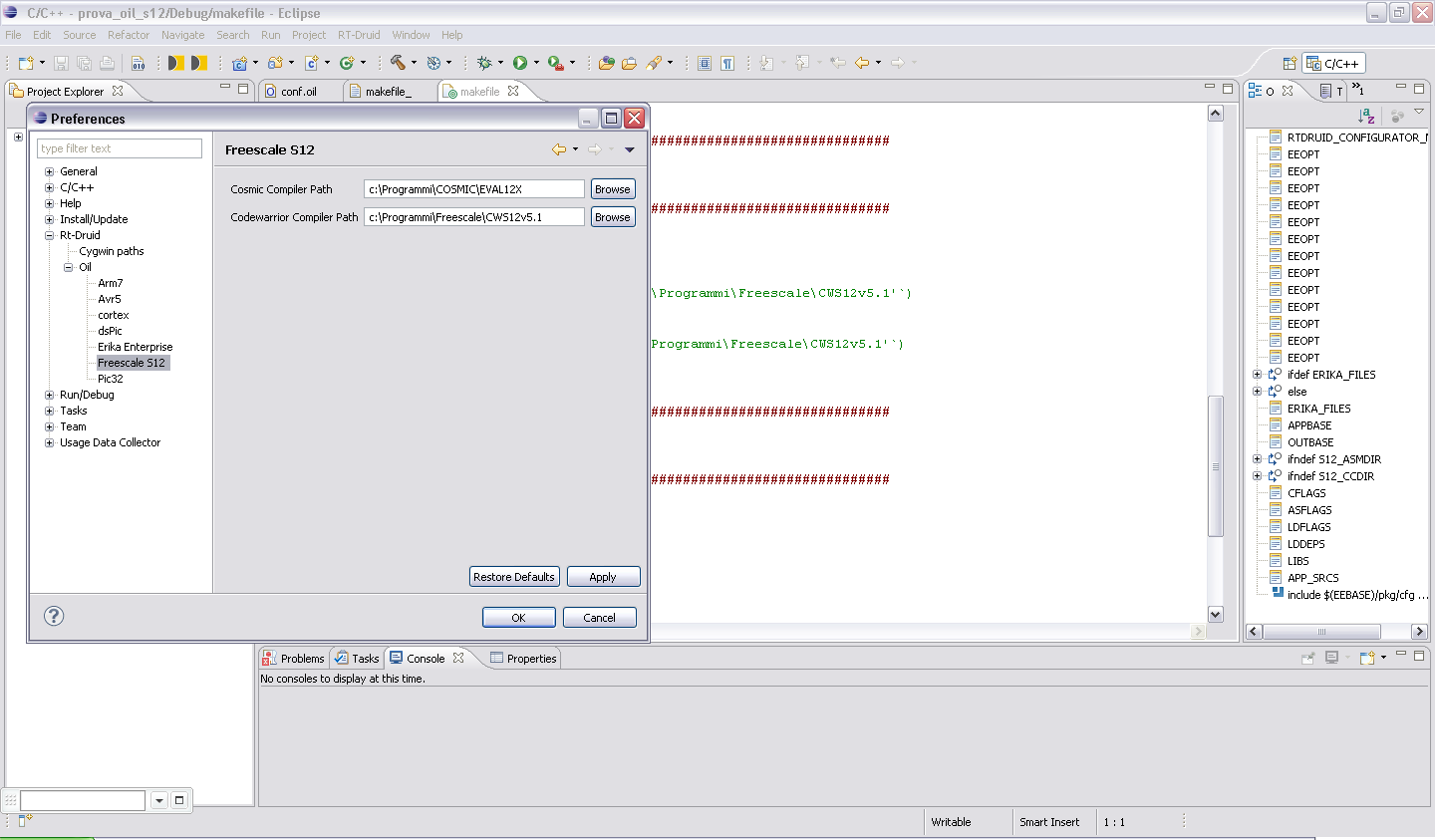Image resolution: width=1435 pixels, height=840 pixels.
Task: Open the Outline view menu triangle
Action: click(x=1419, y=112)
